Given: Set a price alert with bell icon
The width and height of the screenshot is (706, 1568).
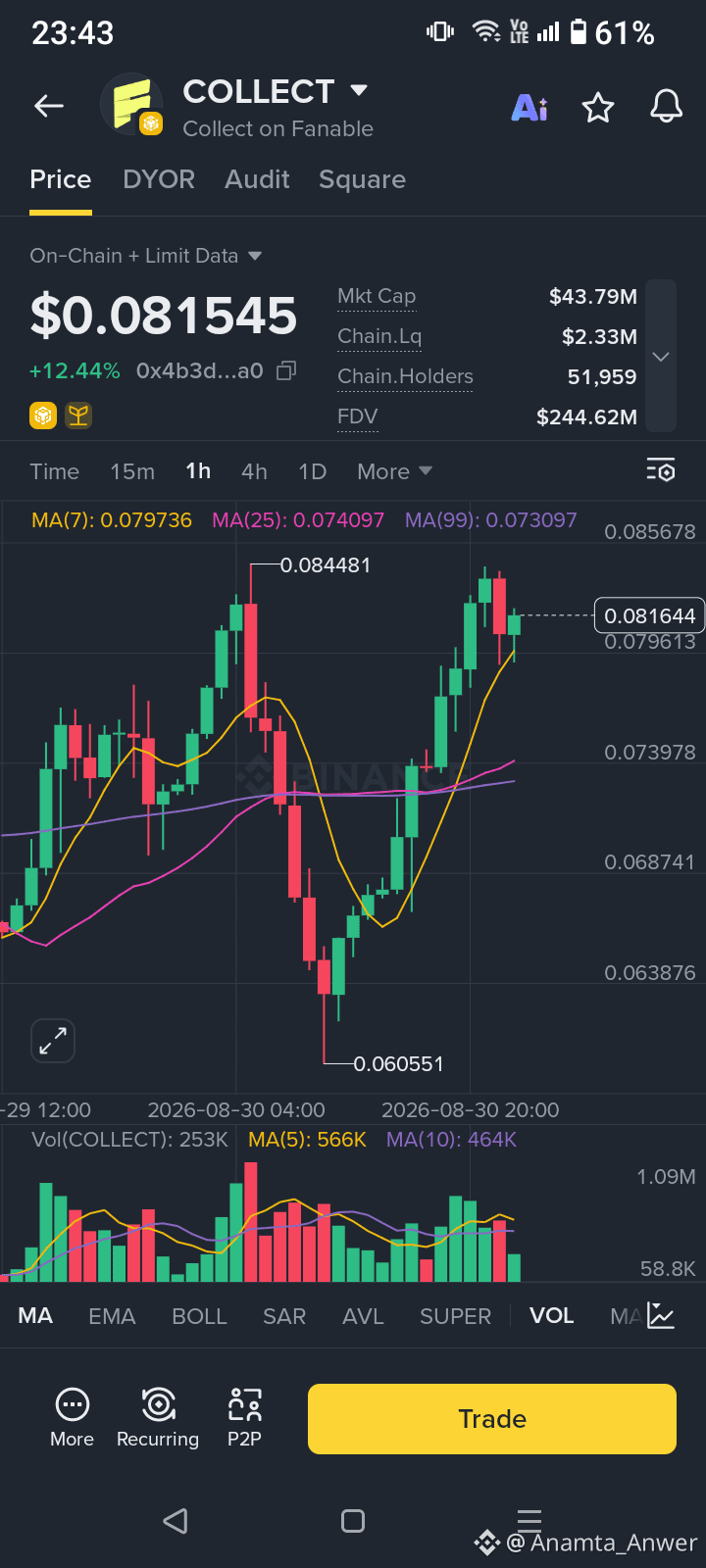Looking at the screenshot, I should coord(667,106).
